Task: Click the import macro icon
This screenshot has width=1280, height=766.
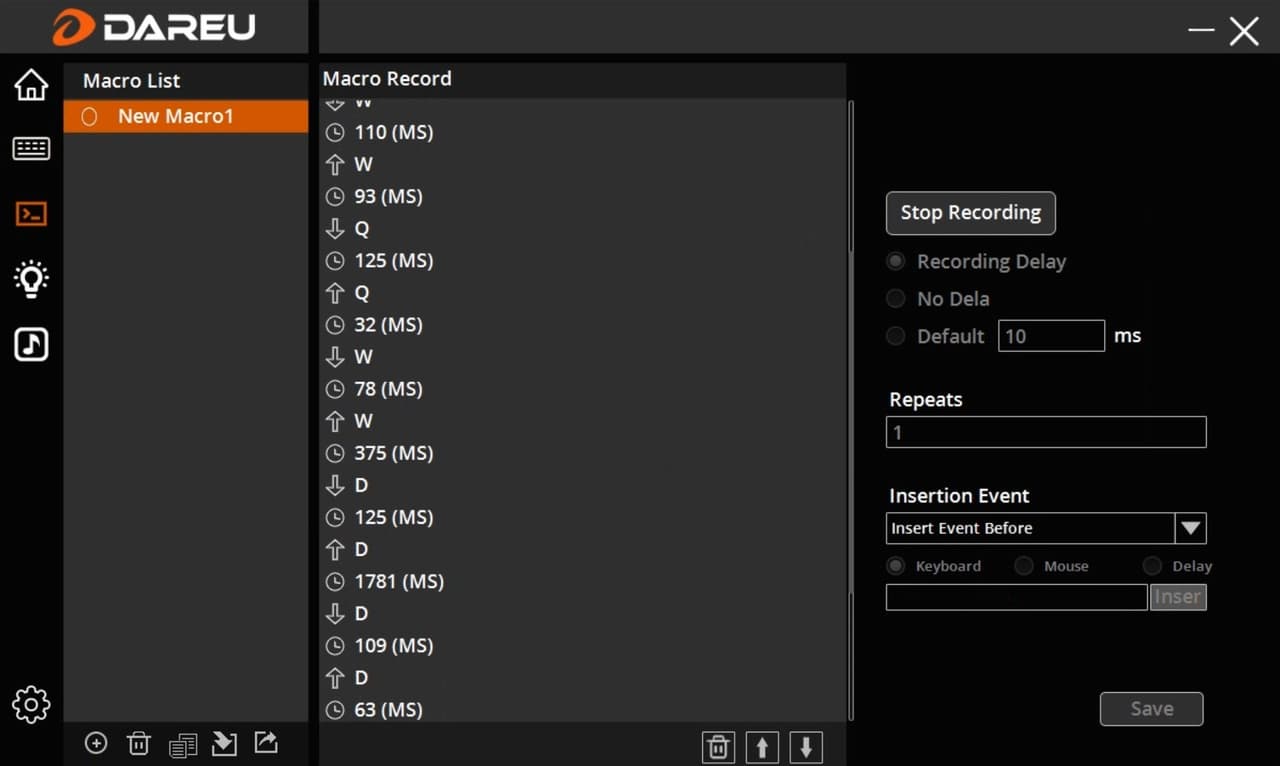Action: click(224, 743)
